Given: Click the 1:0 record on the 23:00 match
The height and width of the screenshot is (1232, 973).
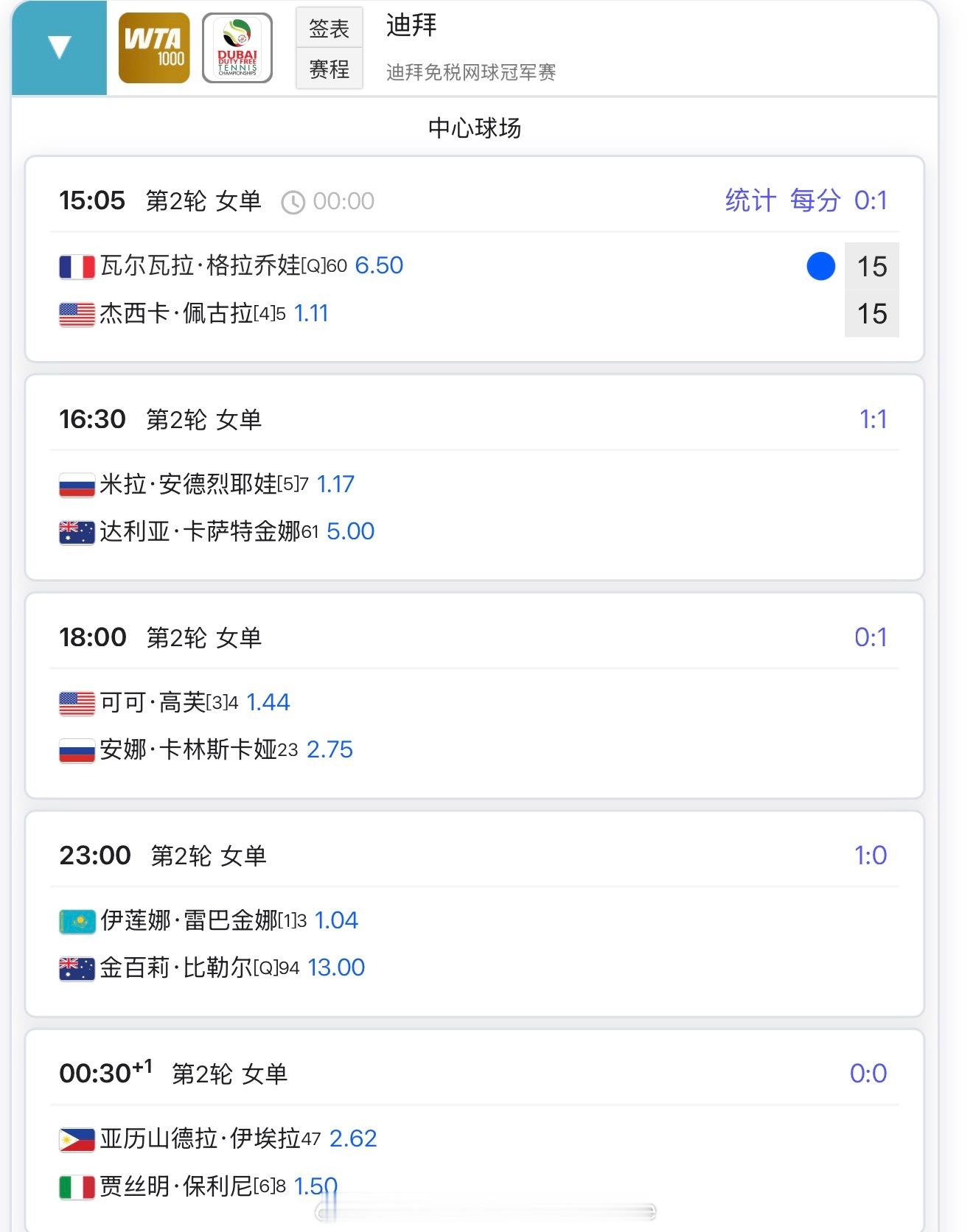Looking at the screenshot, I should [870, 855].
